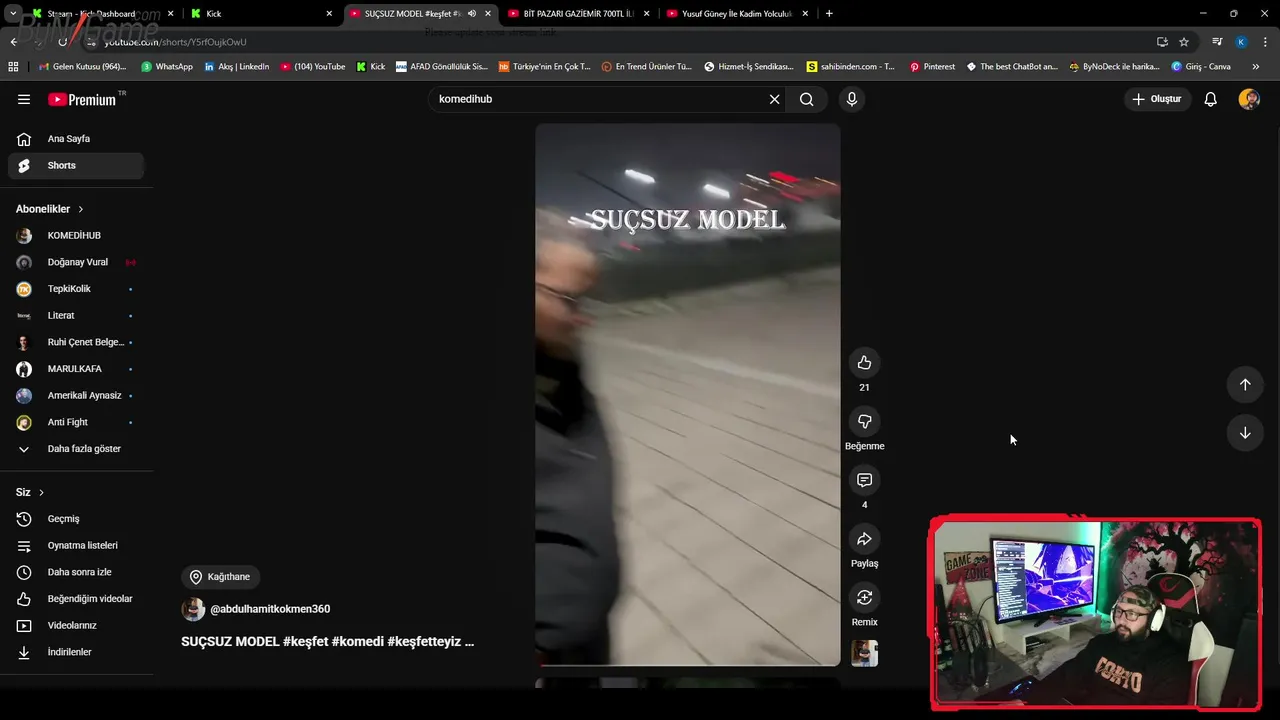Screen dimensions: 1280x720
Task: Open the account avatar menu
Action: (1249, 99)
